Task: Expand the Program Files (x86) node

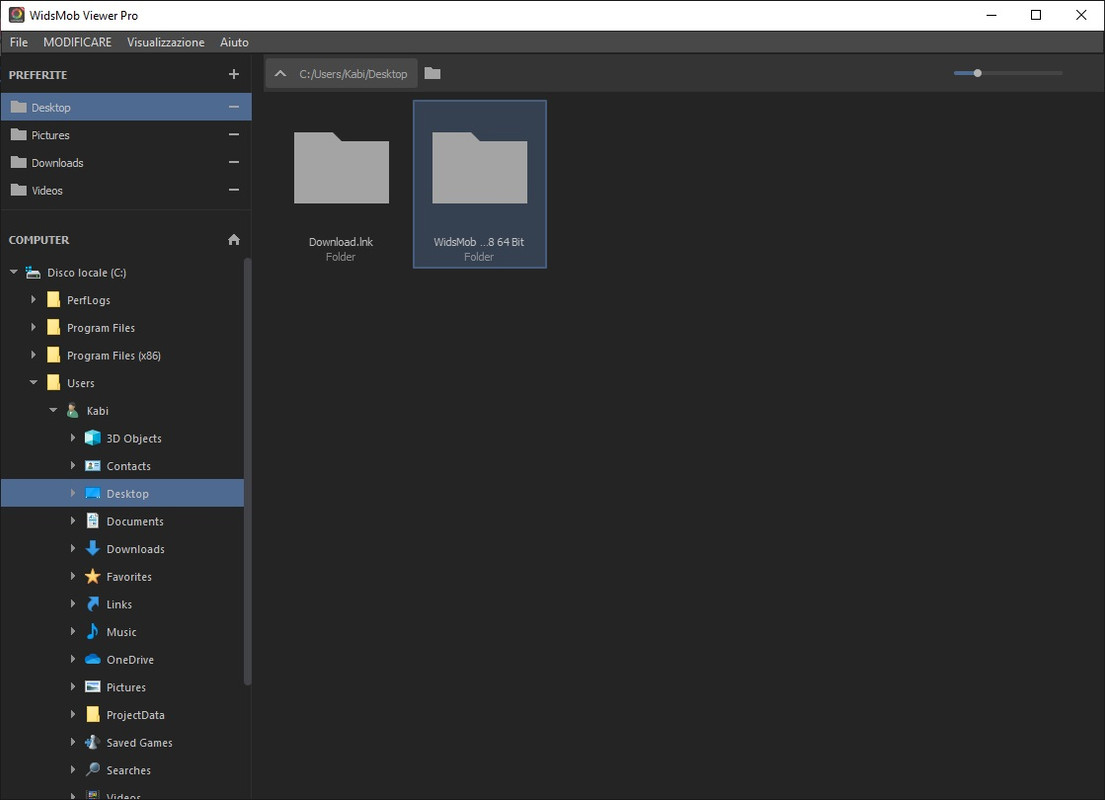Action: [33, 355]
